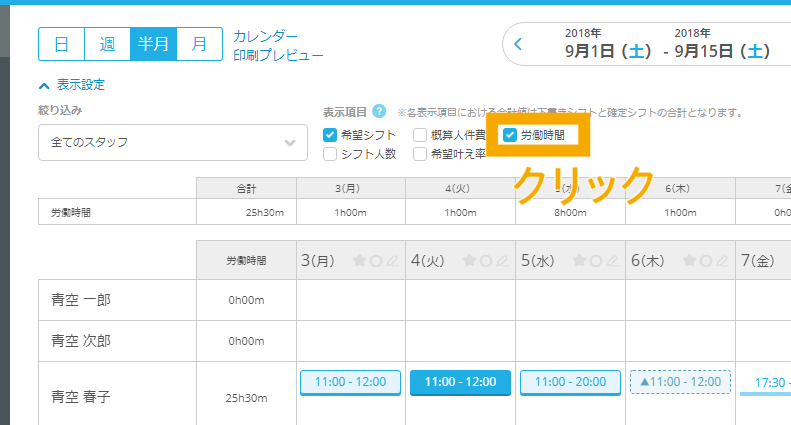
Task: Collapse the 表示設定 display settings section
Action: (72, 85)
